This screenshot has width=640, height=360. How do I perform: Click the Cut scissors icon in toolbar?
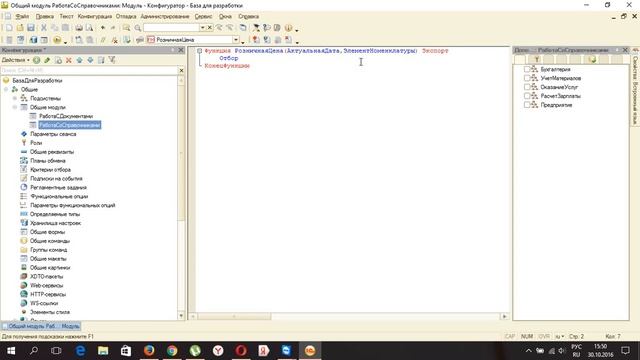pos(43,28)
